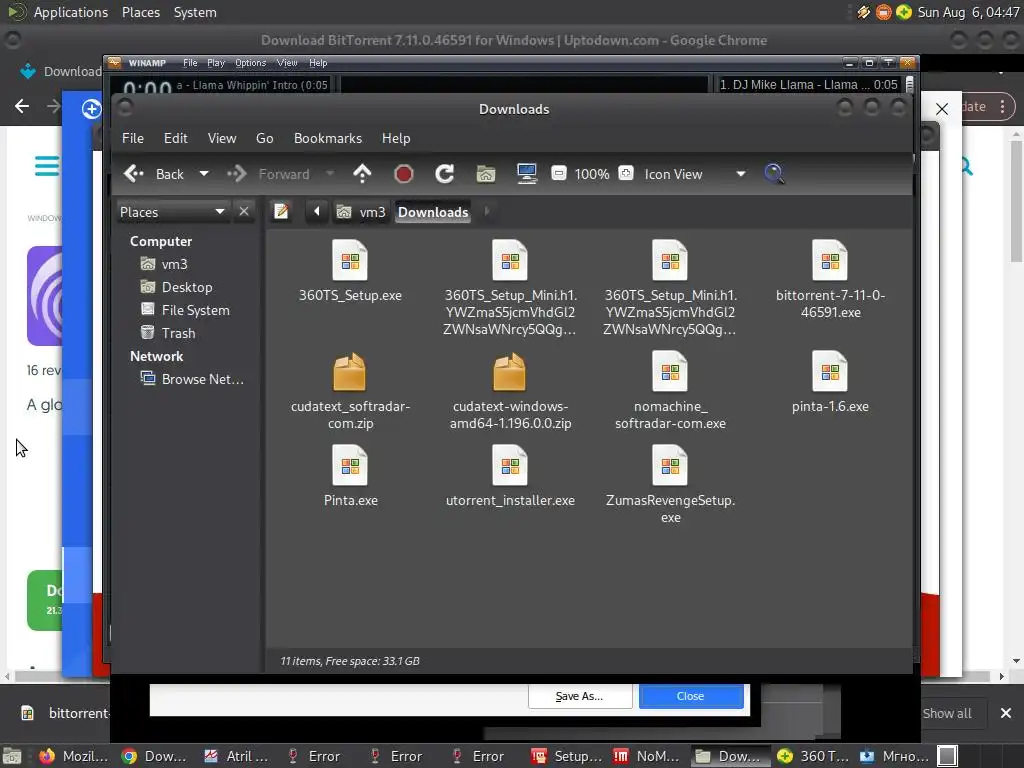1024x768 pixels.
Task: Close the Places side pane
Action: [244, 212]
